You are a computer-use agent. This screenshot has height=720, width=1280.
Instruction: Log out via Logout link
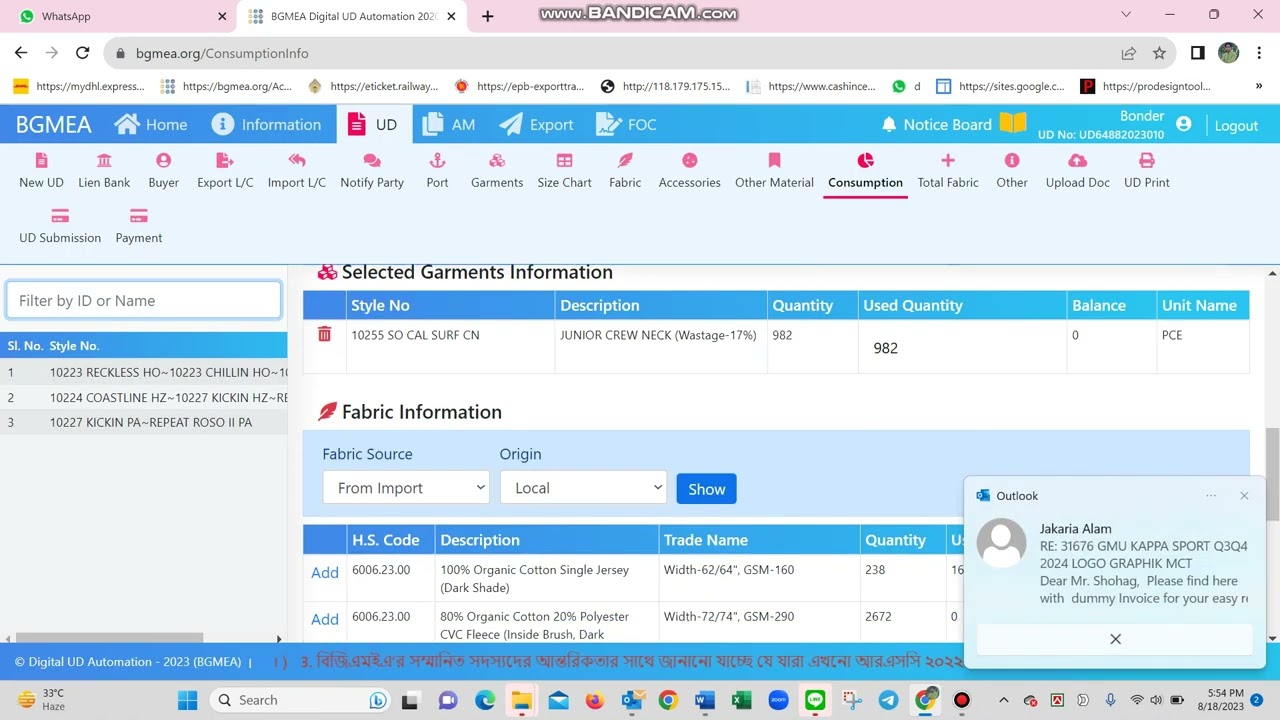coord(1236,125)
